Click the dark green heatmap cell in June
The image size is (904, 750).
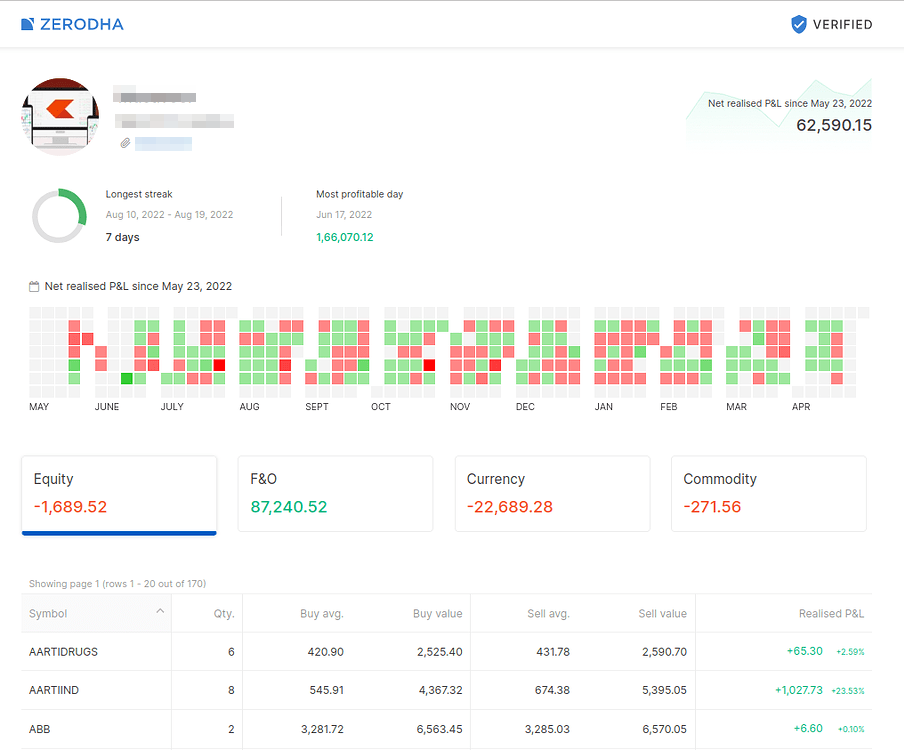point(126,378)
